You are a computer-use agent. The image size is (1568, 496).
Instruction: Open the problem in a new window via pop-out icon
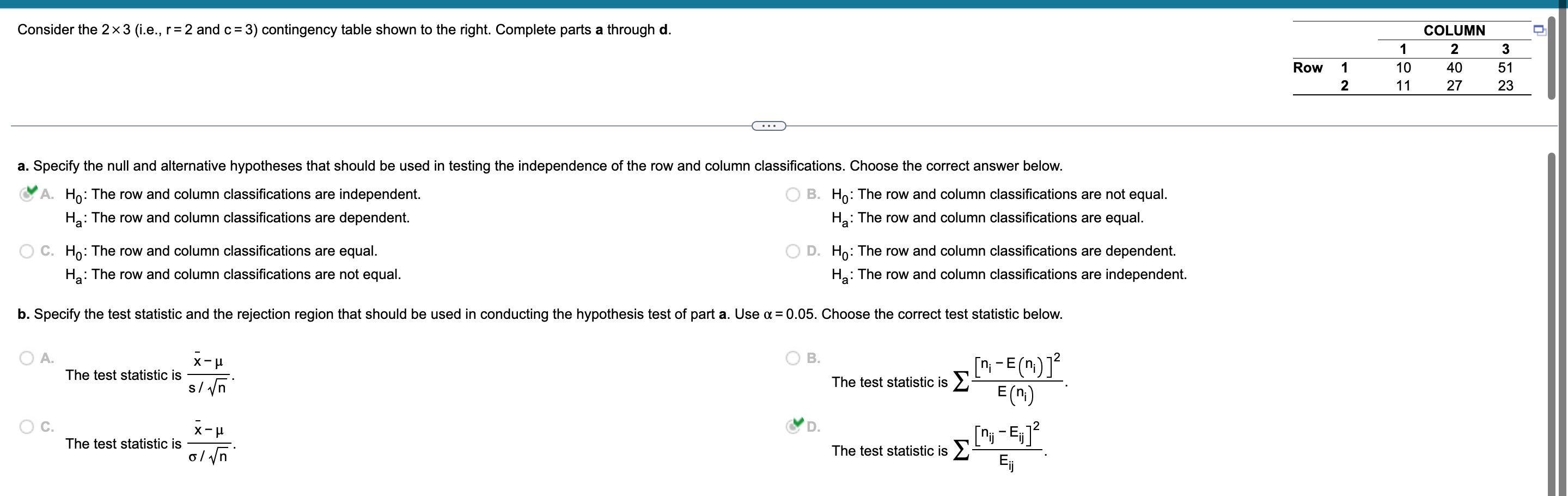pyautogui.click(x=1541, y=29)
